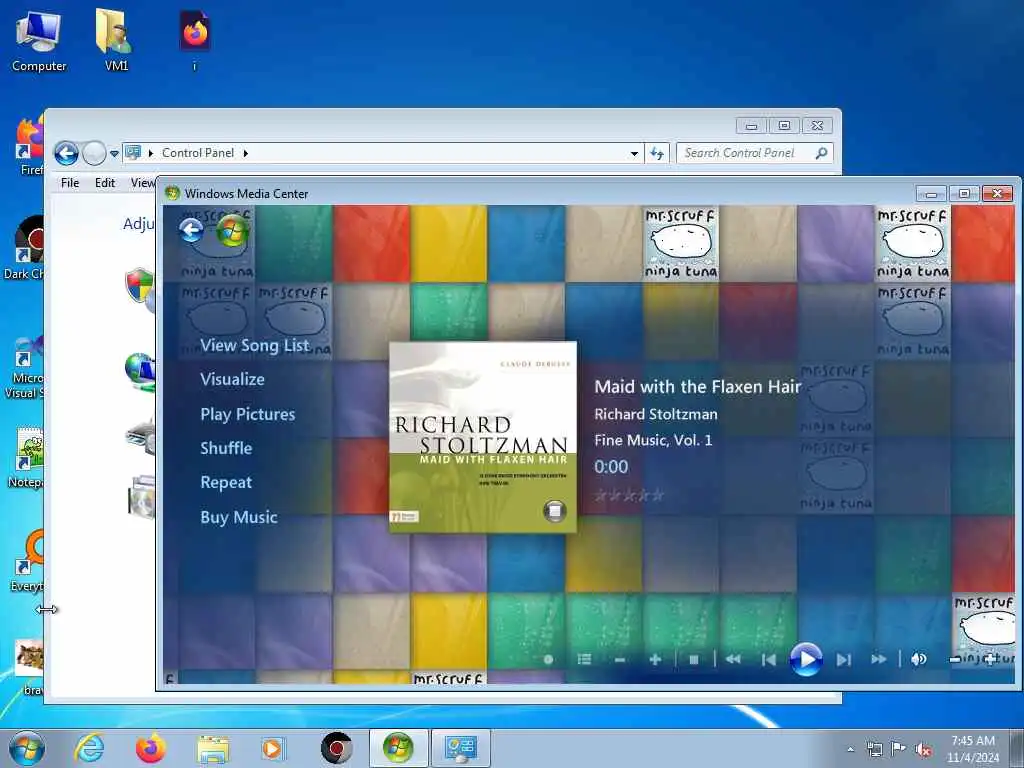1024x768 pixels.
Task: Select Visualize option
Action: tap(232, 379)
